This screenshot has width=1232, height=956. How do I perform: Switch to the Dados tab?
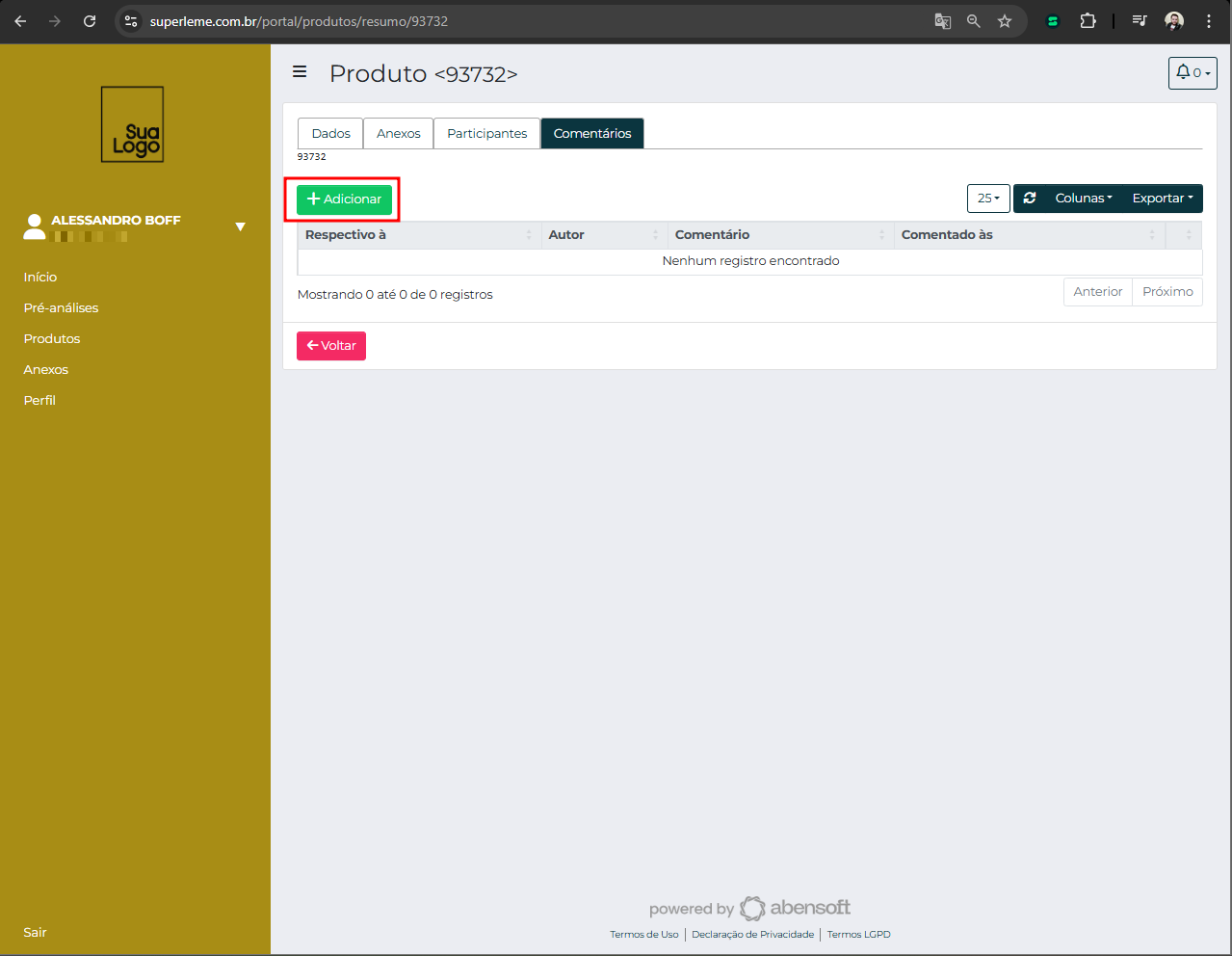point(330,134)
